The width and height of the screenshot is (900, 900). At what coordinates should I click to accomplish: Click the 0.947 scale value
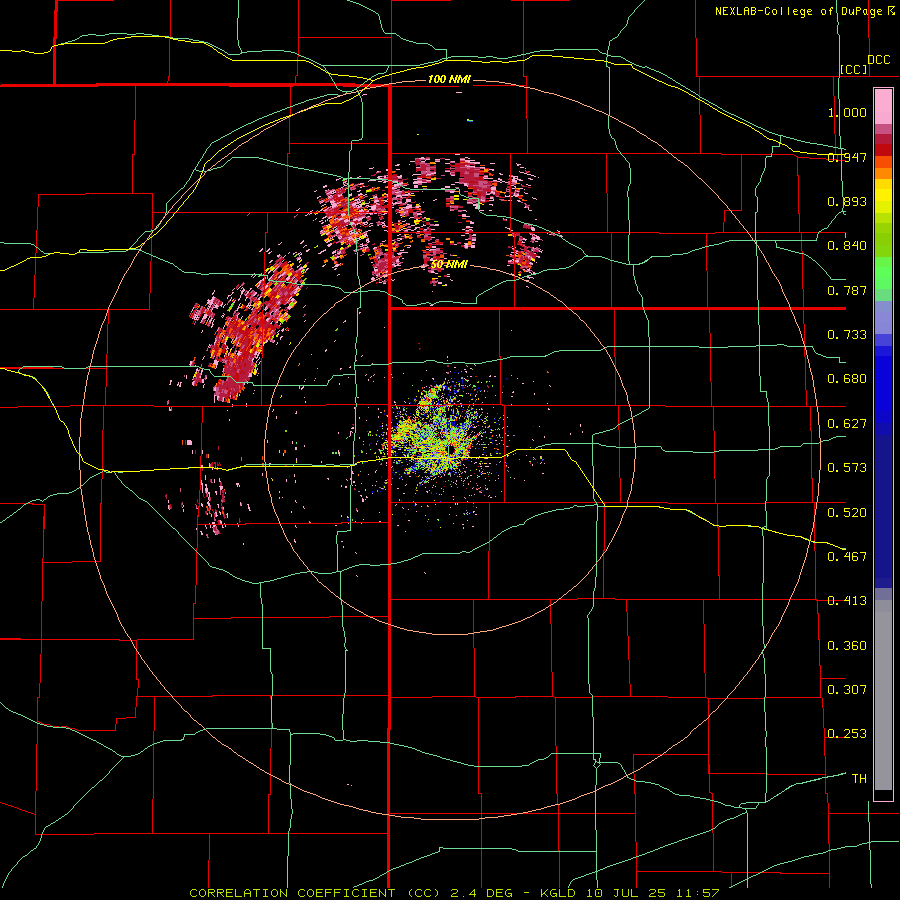coord(847,157)
